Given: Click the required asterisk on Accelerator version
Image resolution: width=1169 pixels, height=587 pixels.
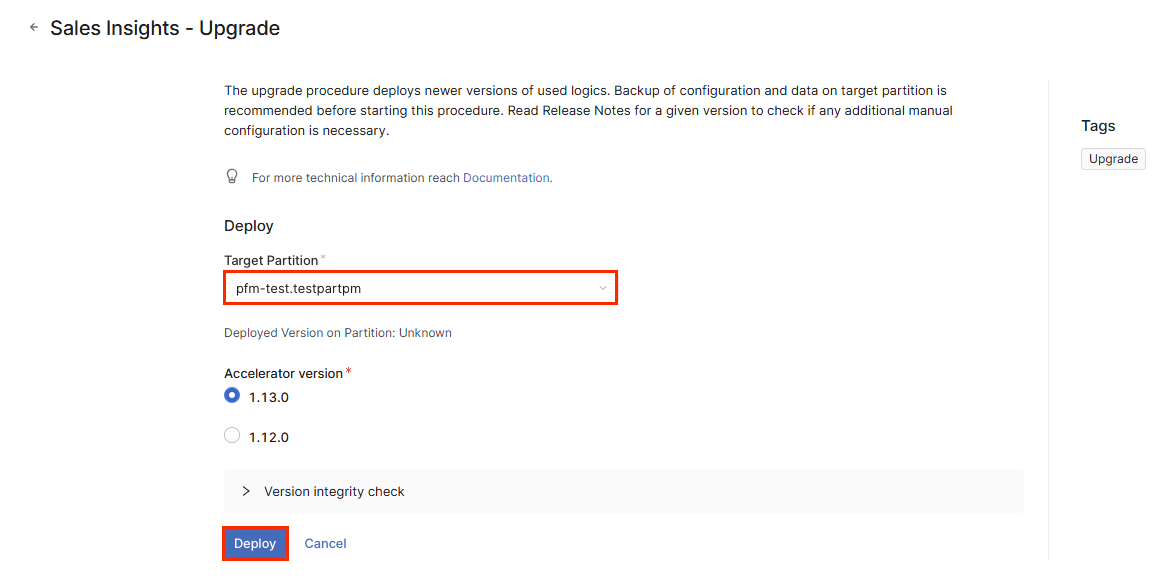Looking at the screenshot, I should coord(348,368).
